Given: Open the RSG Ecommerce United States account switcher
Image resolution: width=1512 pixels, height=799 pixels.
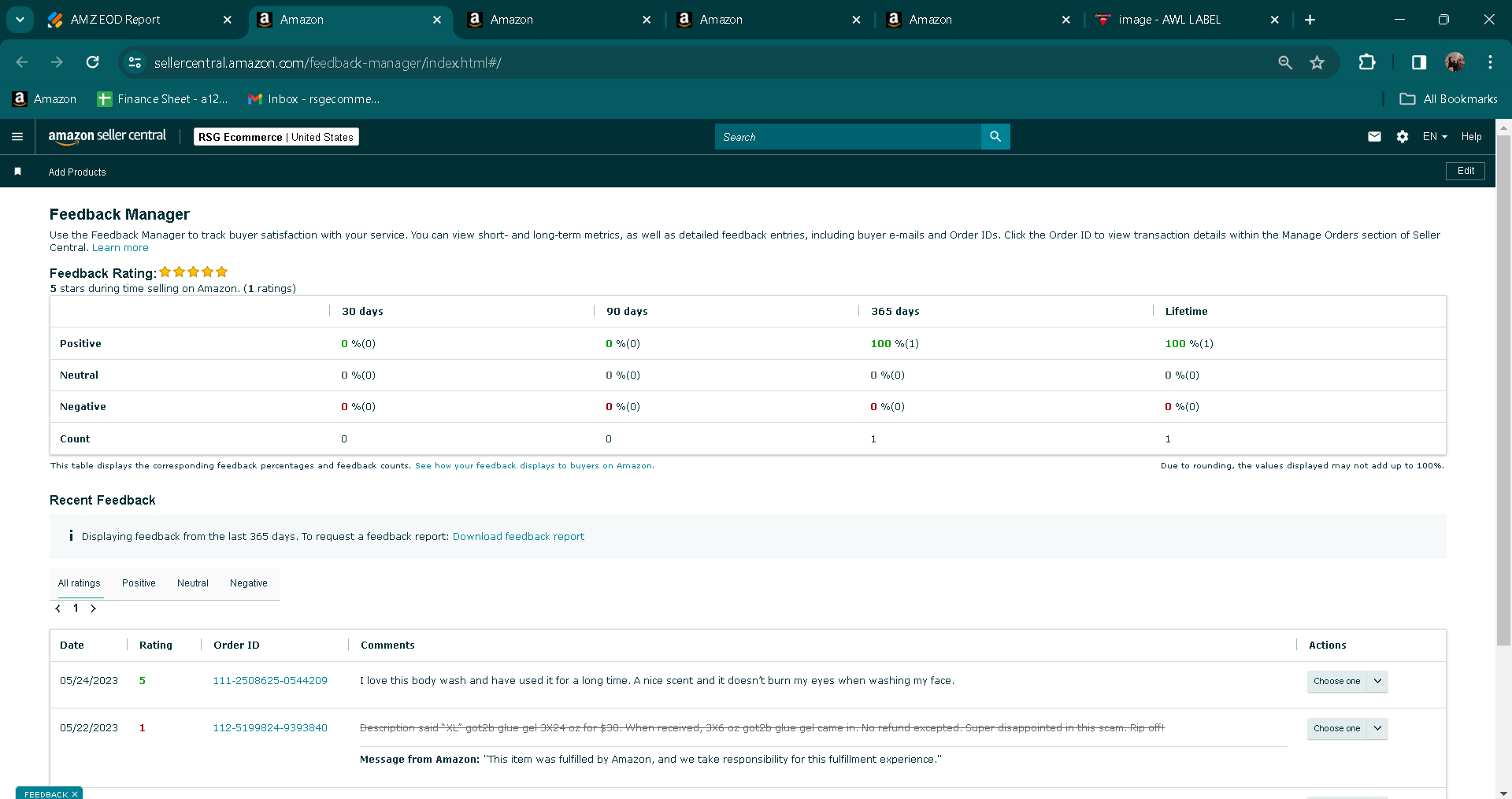Looking at the screenshot, I should coord(276,137).
